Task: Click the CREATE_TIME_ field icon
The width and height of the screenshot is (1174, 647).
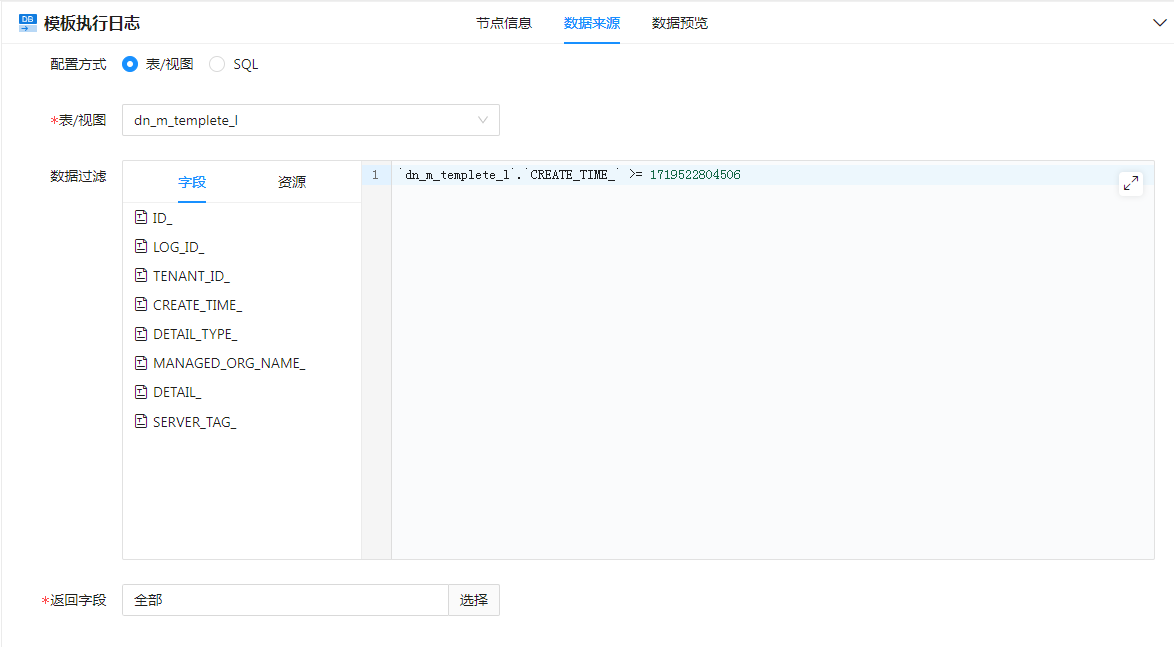Action: click(x=141, y=304)
